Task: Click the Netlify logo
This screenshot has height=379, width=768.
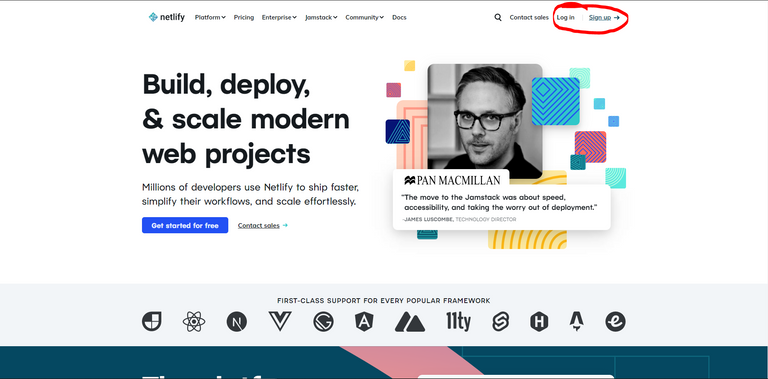Action: 167,17
